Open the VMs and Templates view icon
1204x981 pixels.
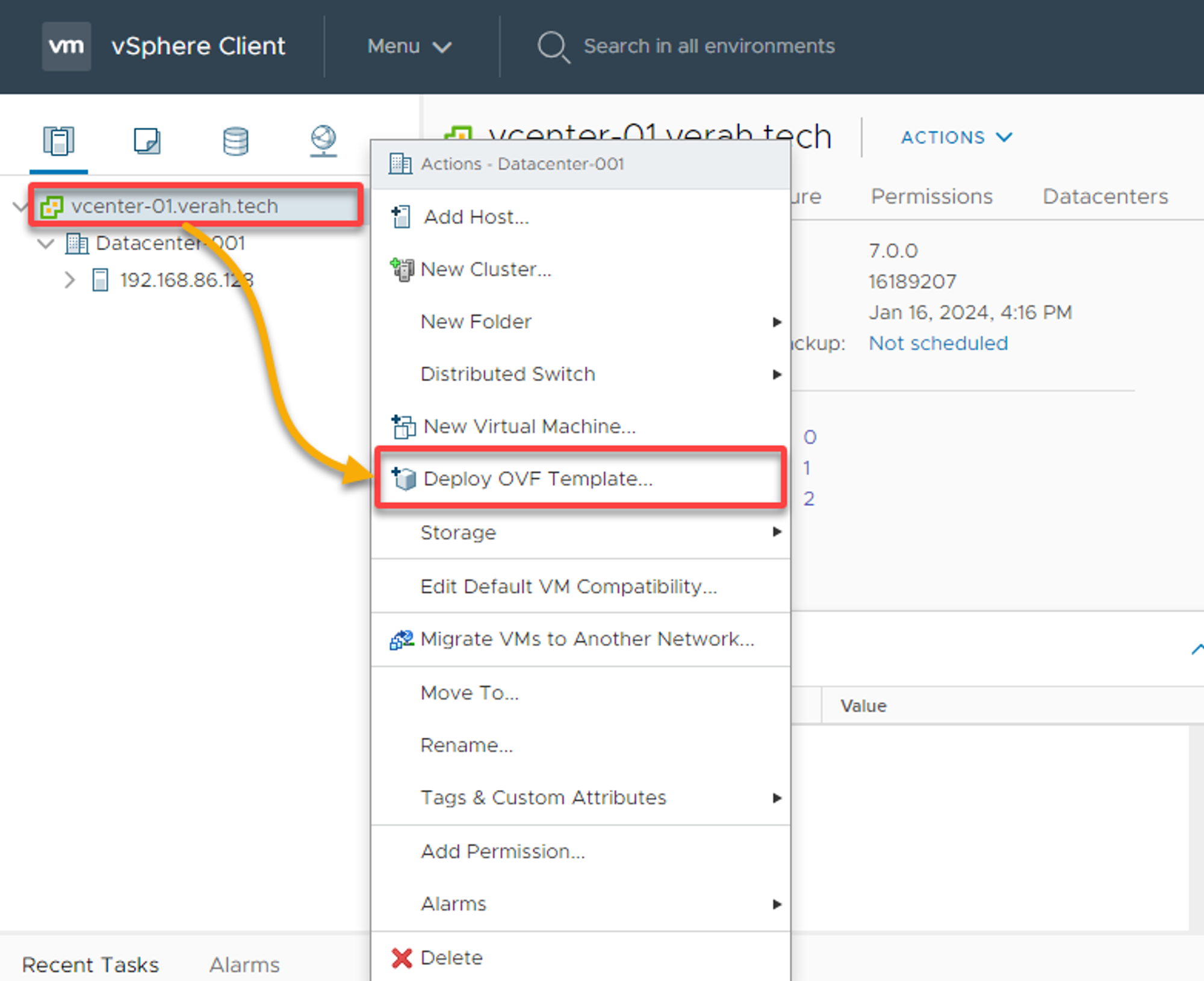[x=147, y=140]
